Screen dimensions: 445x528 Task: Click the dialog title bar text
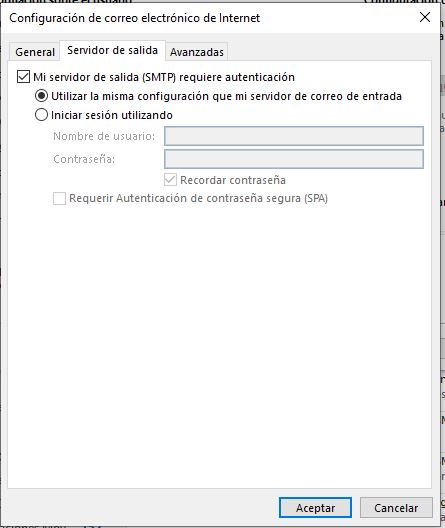(x=134, y=18)
